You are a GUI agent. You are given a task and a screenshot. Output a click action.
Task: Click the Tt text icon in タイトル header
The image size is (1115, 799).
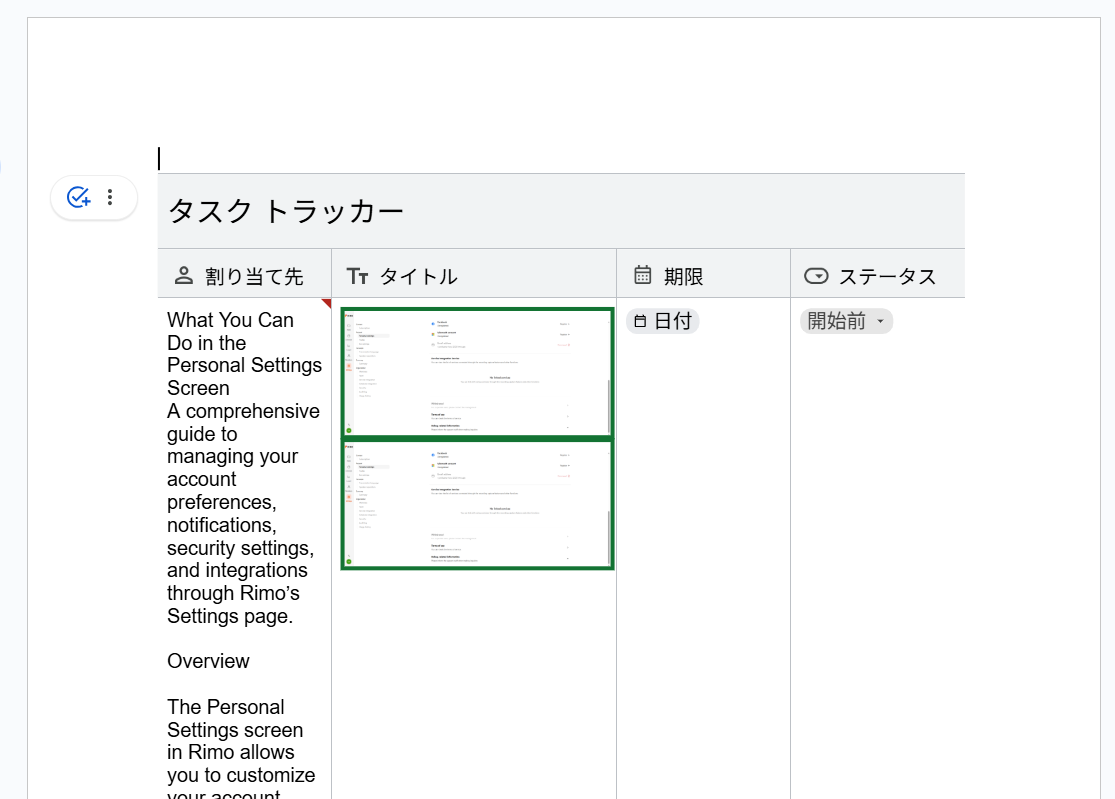357,276
